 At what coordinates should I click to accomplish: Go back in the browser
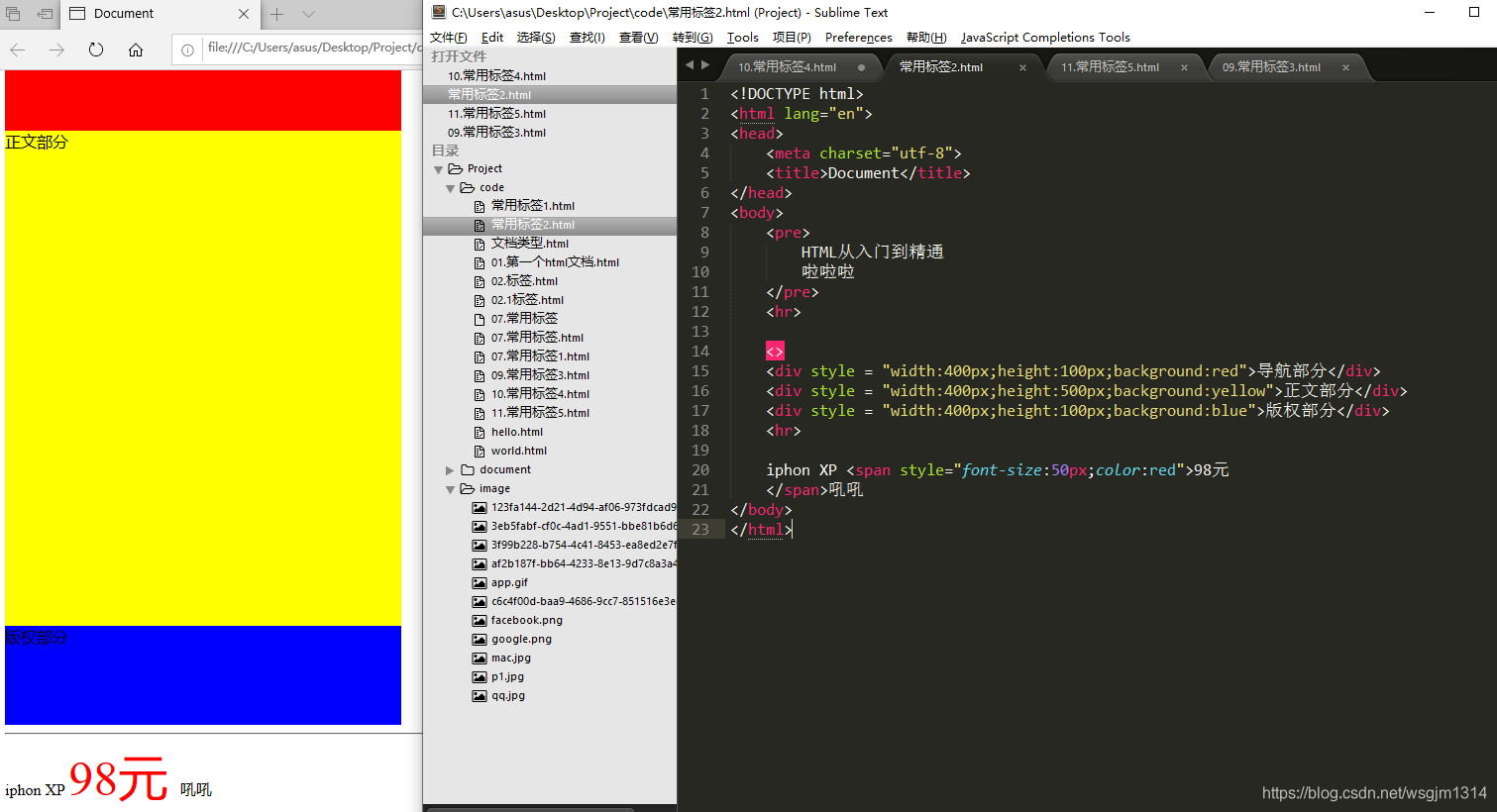[x=18, y=50]
